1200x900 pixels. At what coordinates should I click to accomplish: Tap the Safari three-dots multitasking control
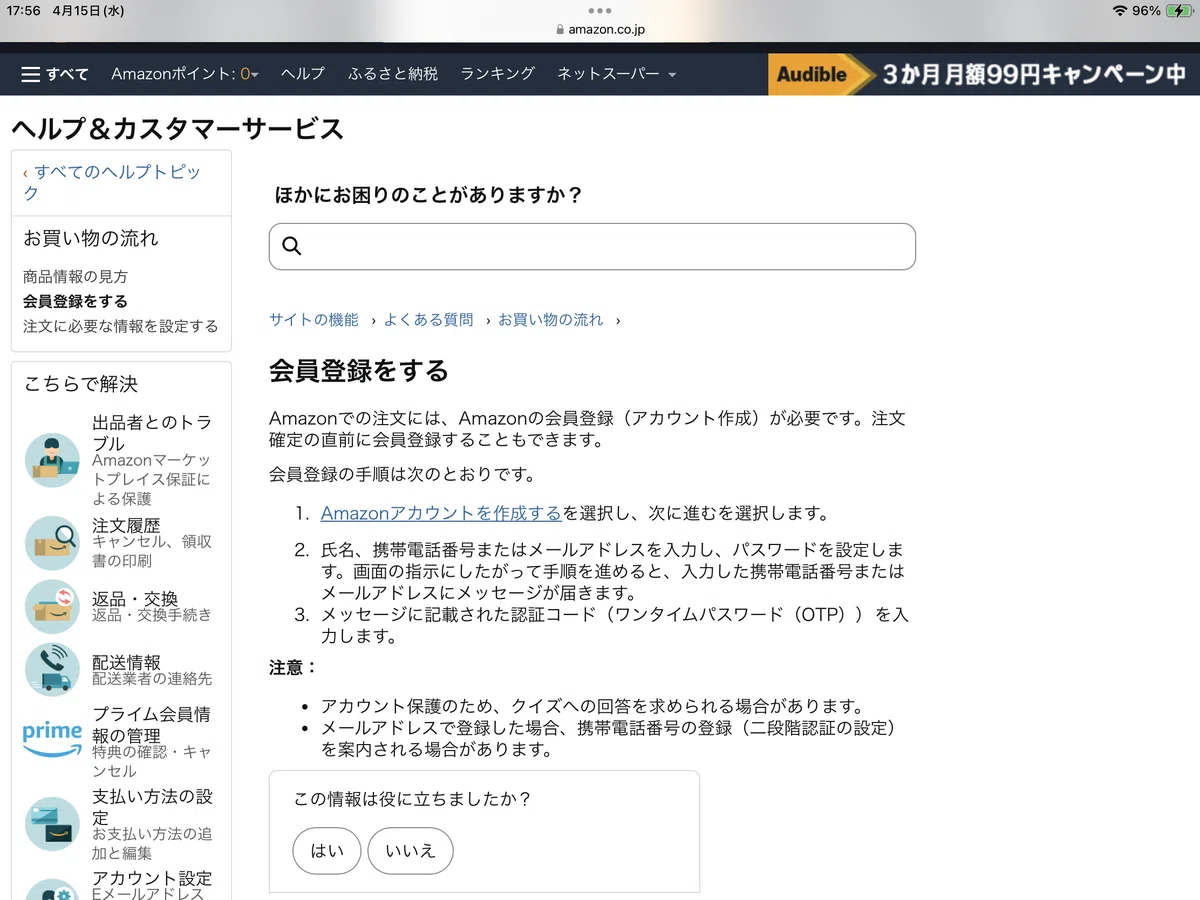pos(599,10)
